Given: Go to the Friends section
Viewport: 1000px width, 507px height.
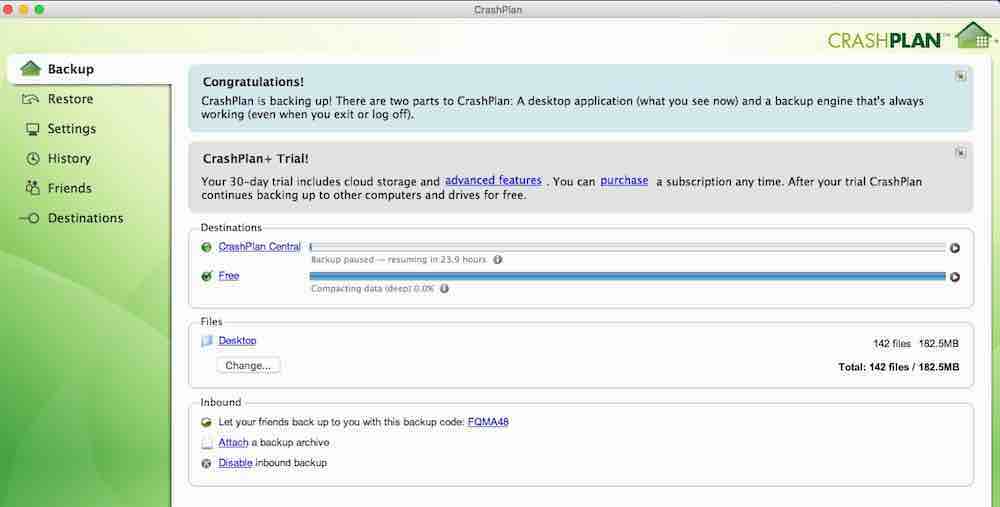Looking at the screenshot, I should (x=70, y=188).
